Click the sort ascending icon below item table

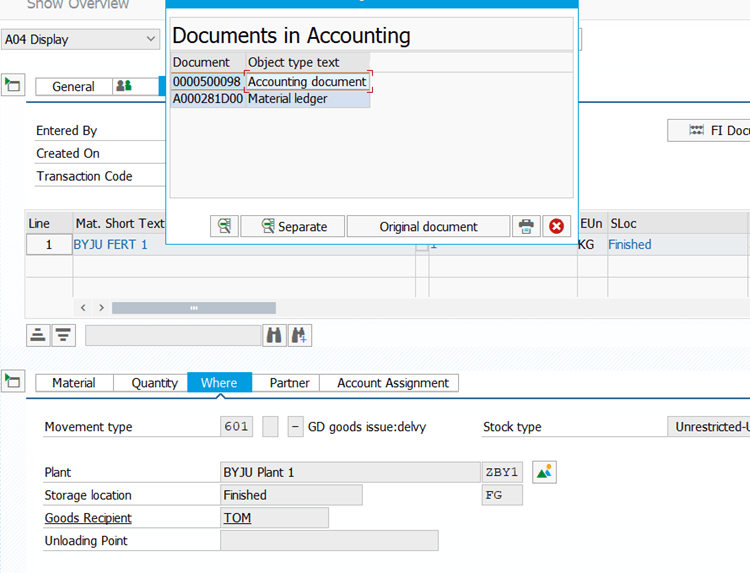38,335
